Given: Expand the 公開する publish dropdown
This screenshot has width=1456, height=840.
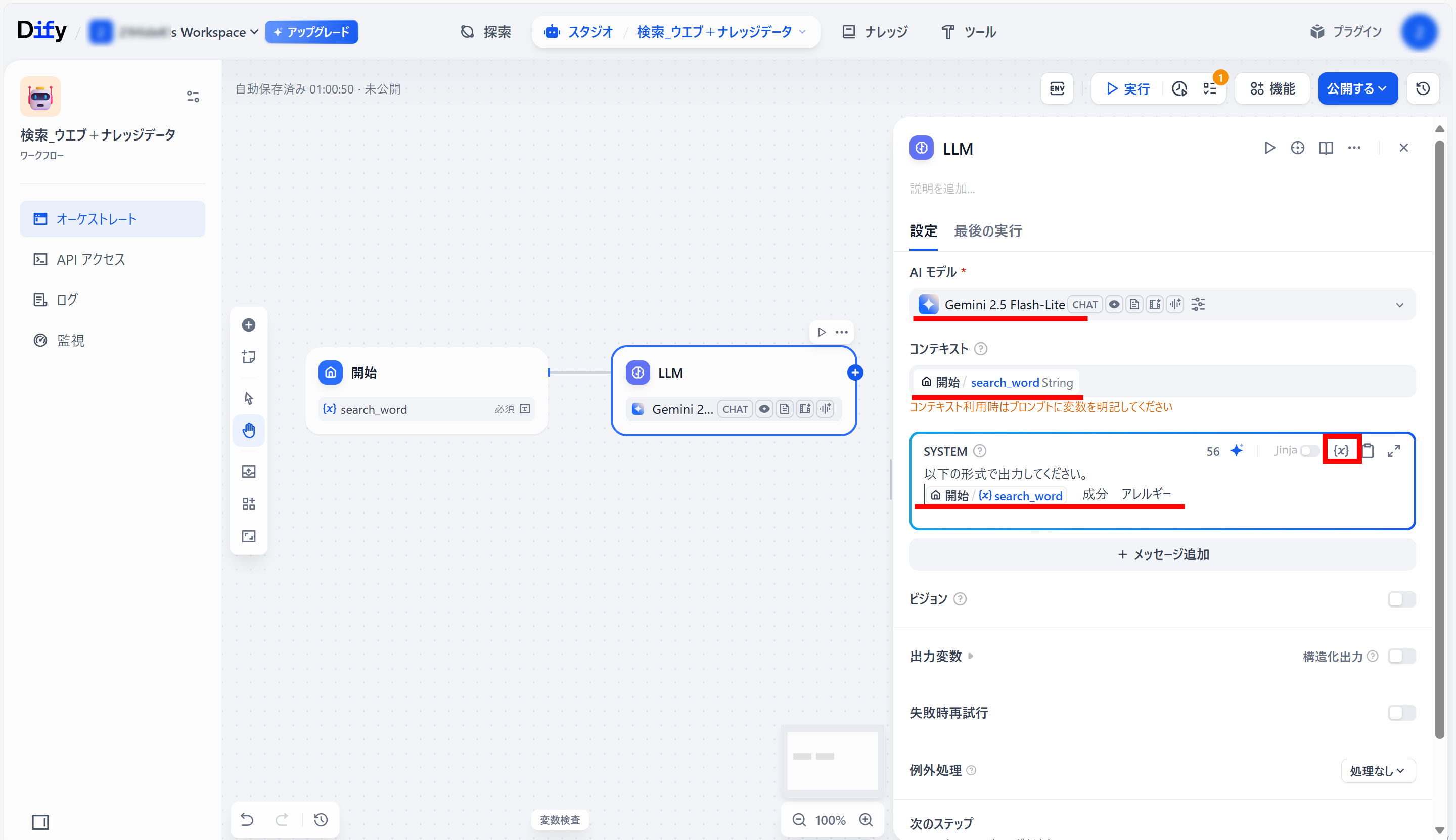Looking at the screenshot, I should (1357, 88).
